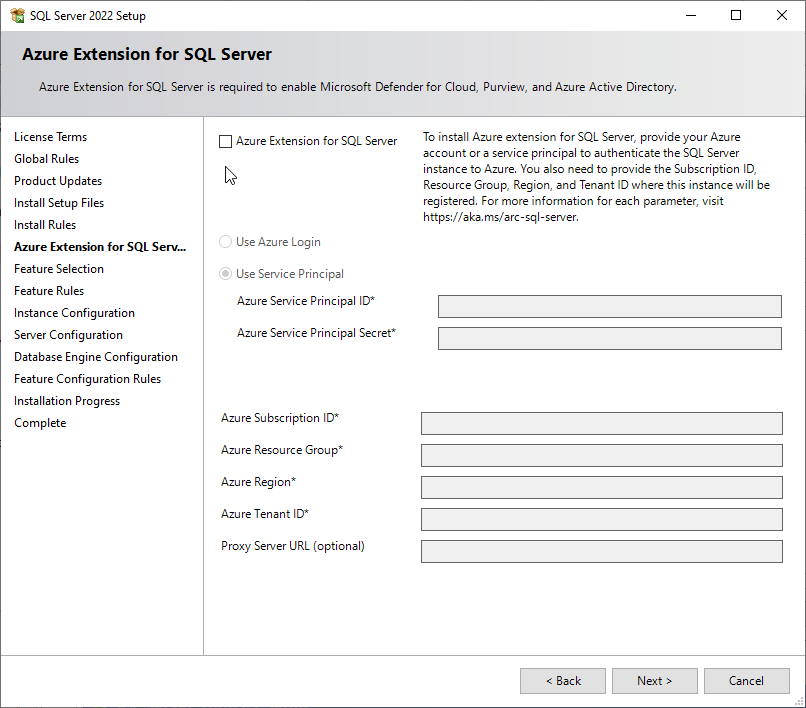Focus the Azure Tenant ID field
The image size is (806, 708).
601,519
